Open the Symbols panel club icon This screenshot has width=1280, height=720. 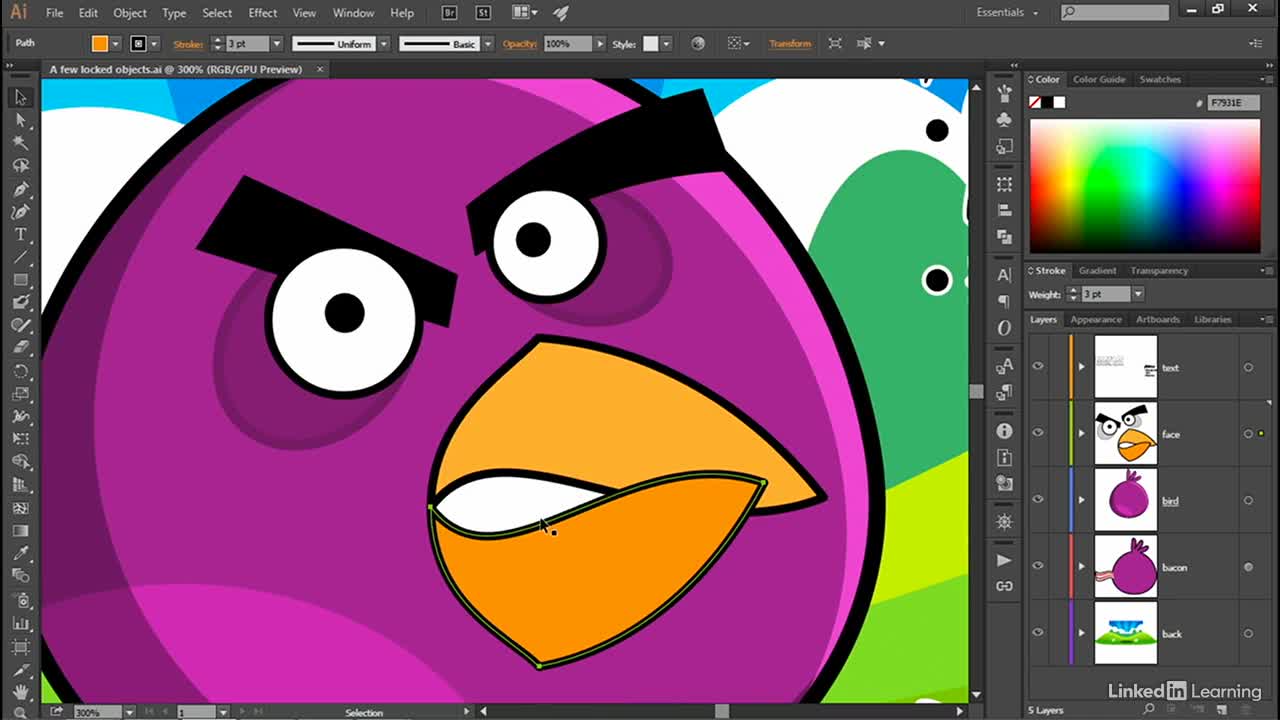pyautogui.click(x=1004, y=120)
